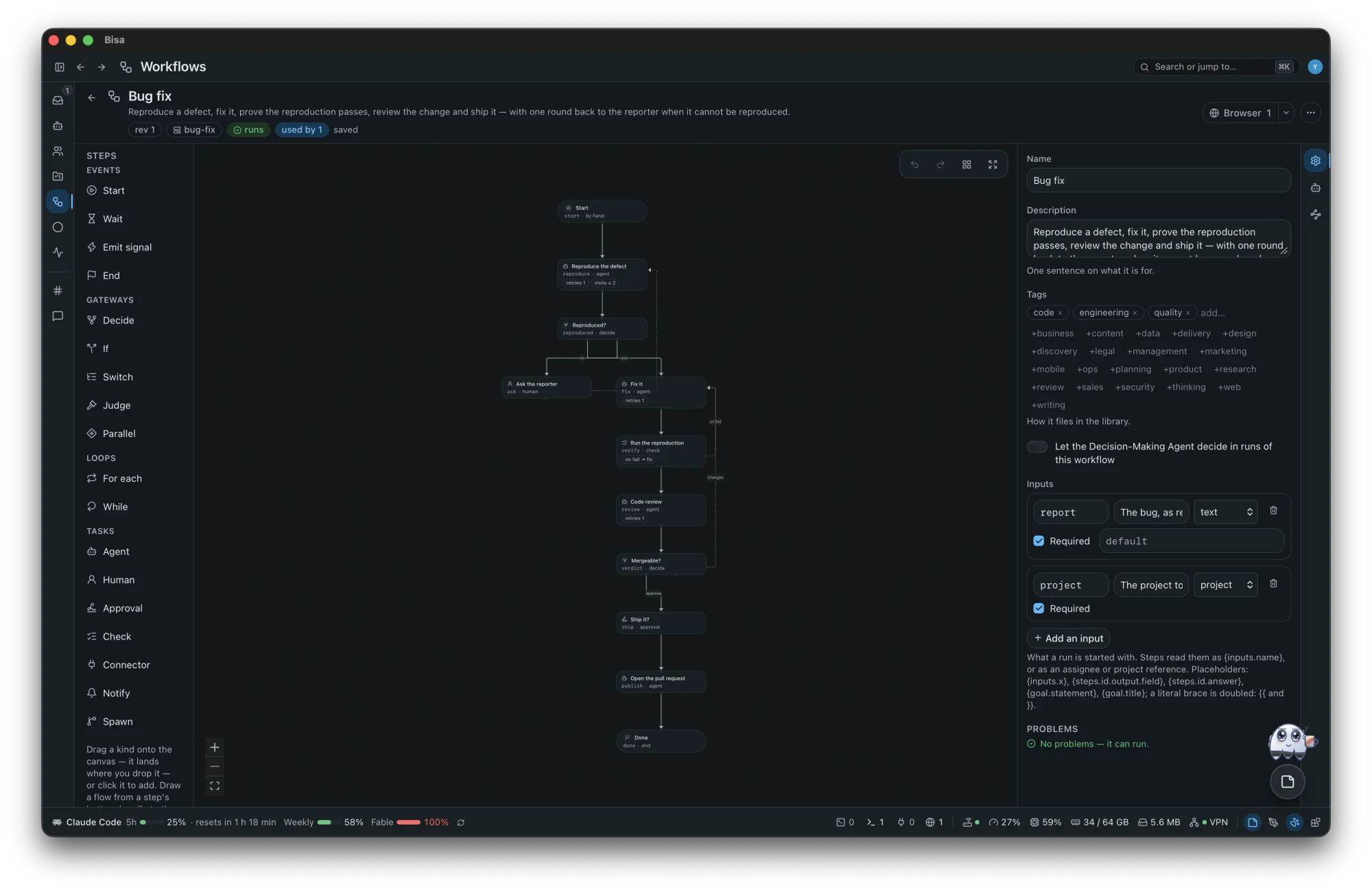Open the agent robot panel tab on right
This screenshot has height=892, width=1372.
click(x=1315, y=187)
